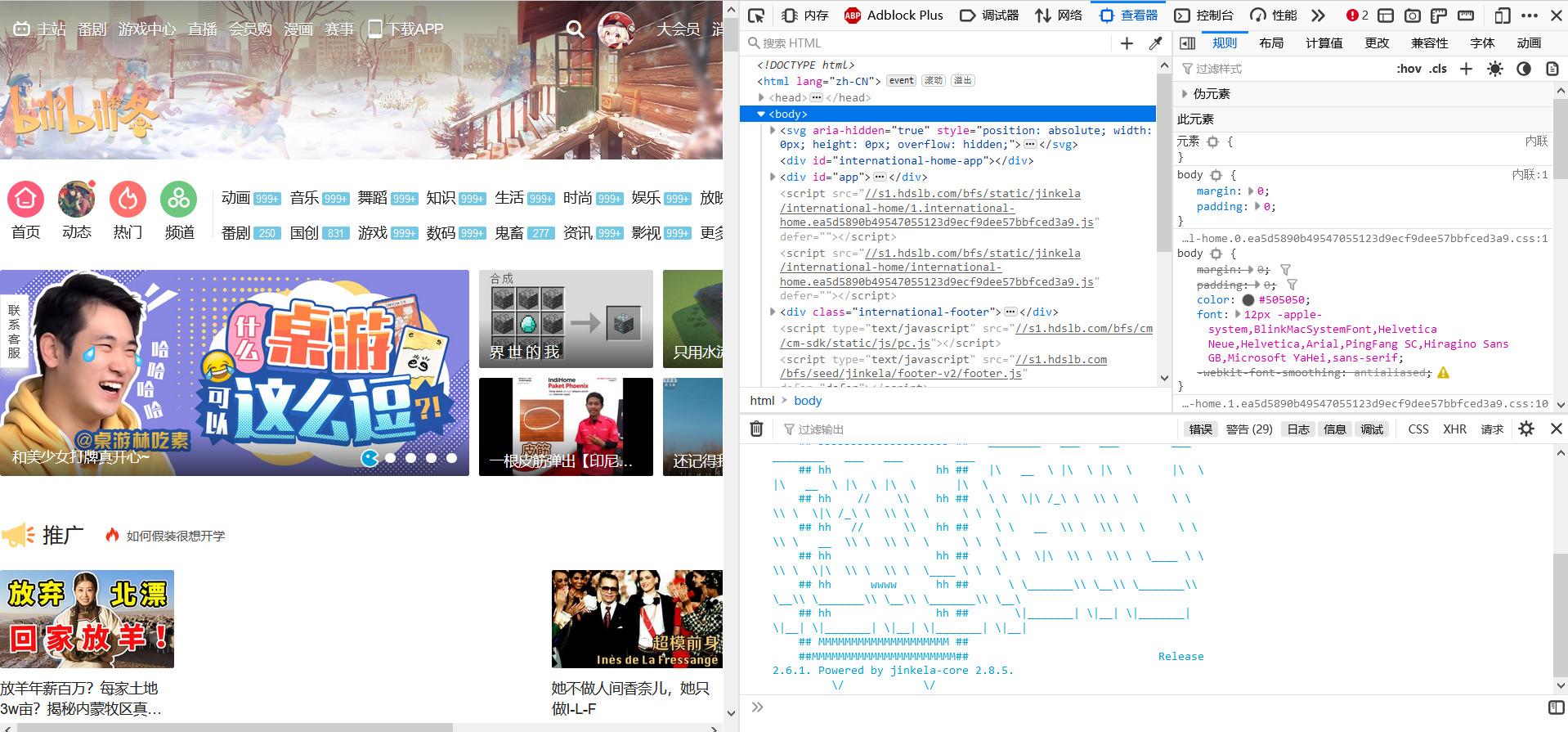Viewport: 1568px width, 732px height.
Task: Click the user avatar in bilibili header
Action: [x=616, y=30]
